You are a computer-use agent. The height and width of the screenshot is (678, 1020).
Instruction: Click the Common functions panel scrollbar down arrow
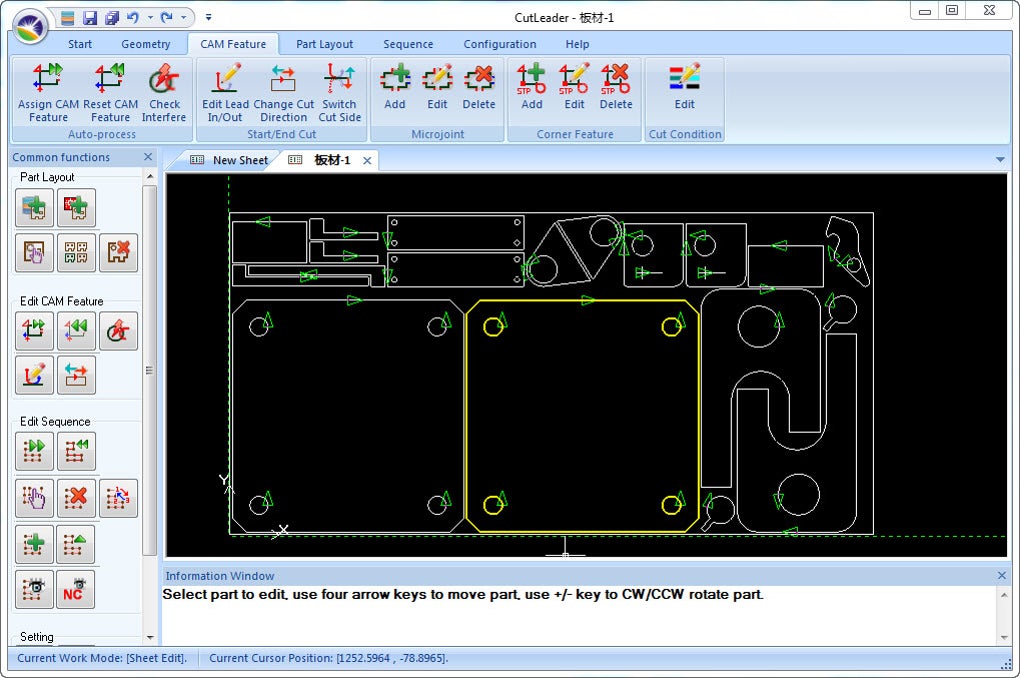(150, 637)
